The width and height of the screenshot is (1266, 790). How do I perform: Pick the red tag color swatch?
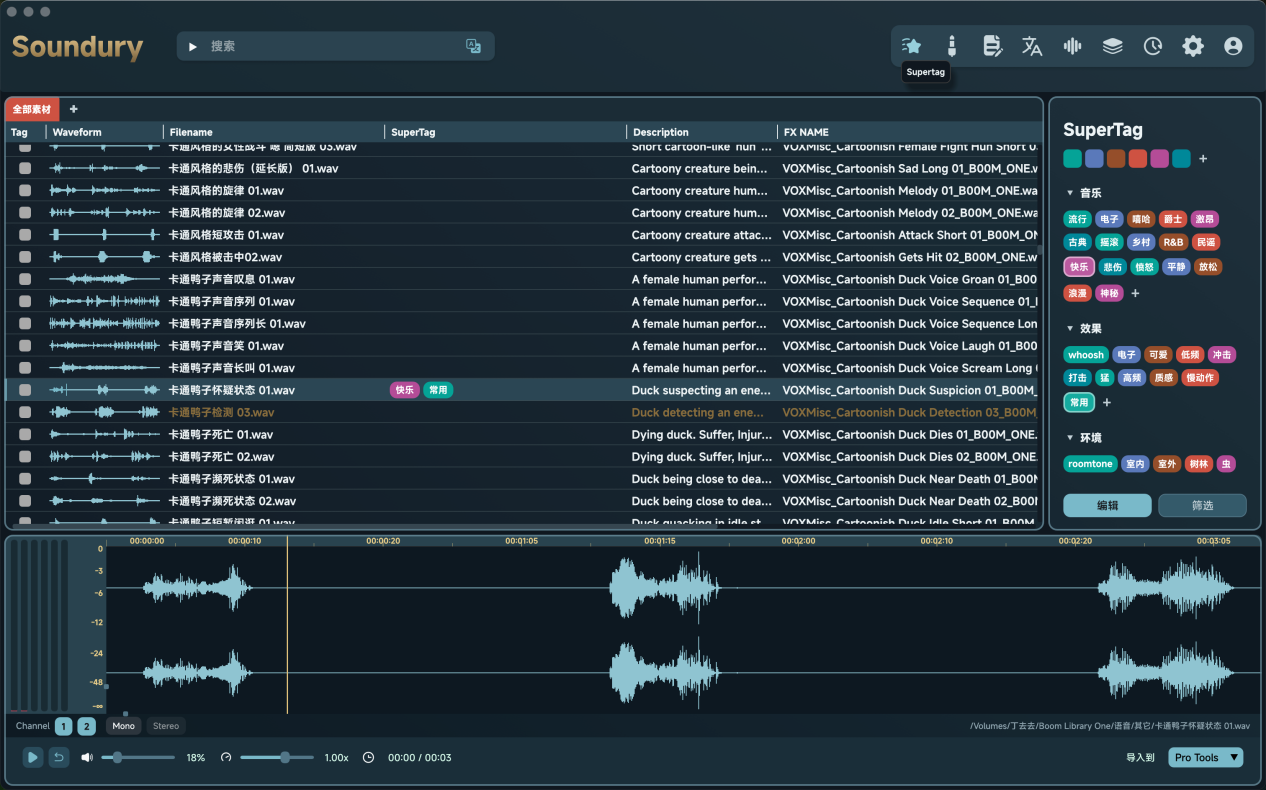click(1137, 159)
